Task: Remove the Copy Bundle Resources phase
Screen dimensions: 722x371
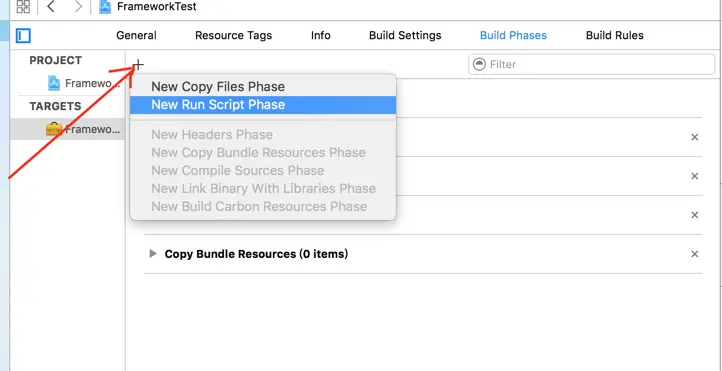Action: [x=694, y=254]
